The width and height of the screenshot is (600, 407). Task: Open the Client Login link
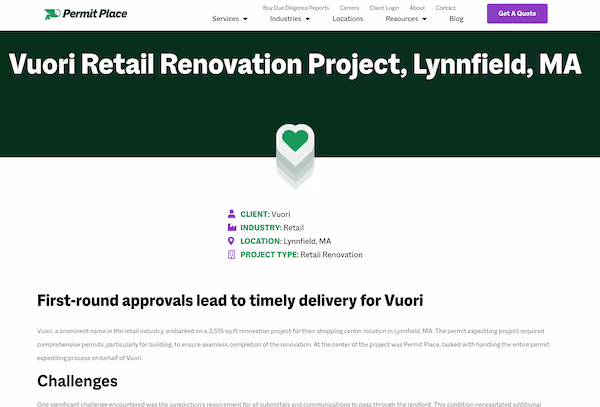[384, 8]
